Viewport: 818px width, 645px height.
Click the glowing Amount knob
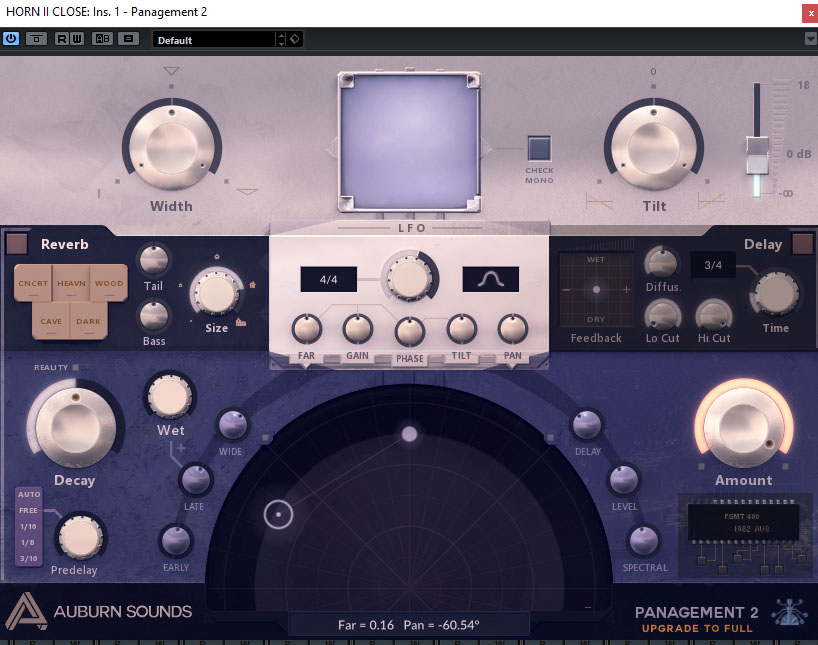click(744, 427)
